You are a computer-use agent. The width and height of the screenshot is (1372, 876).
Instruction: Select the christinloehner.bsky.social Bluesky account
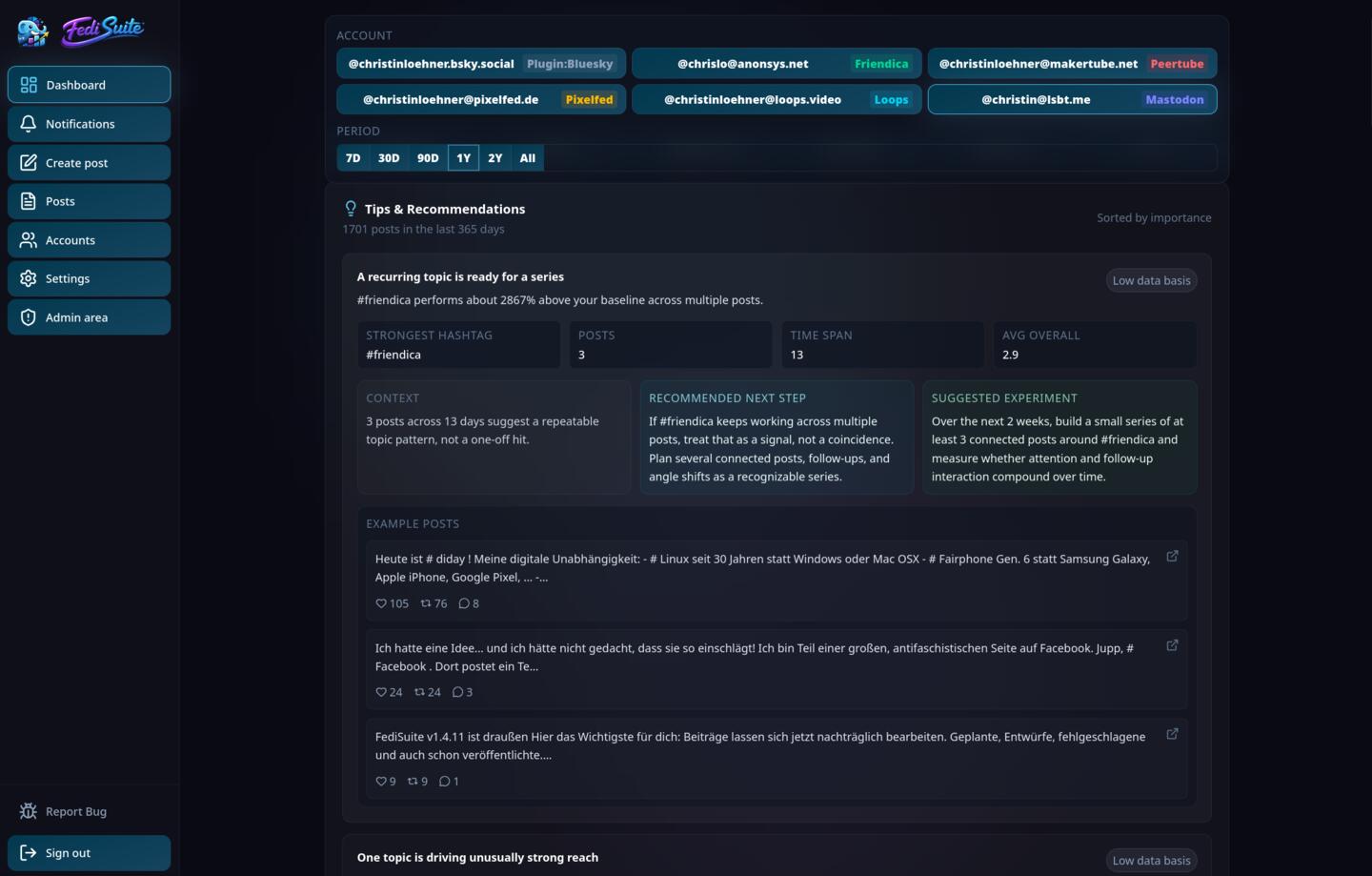tap(481, 64)
